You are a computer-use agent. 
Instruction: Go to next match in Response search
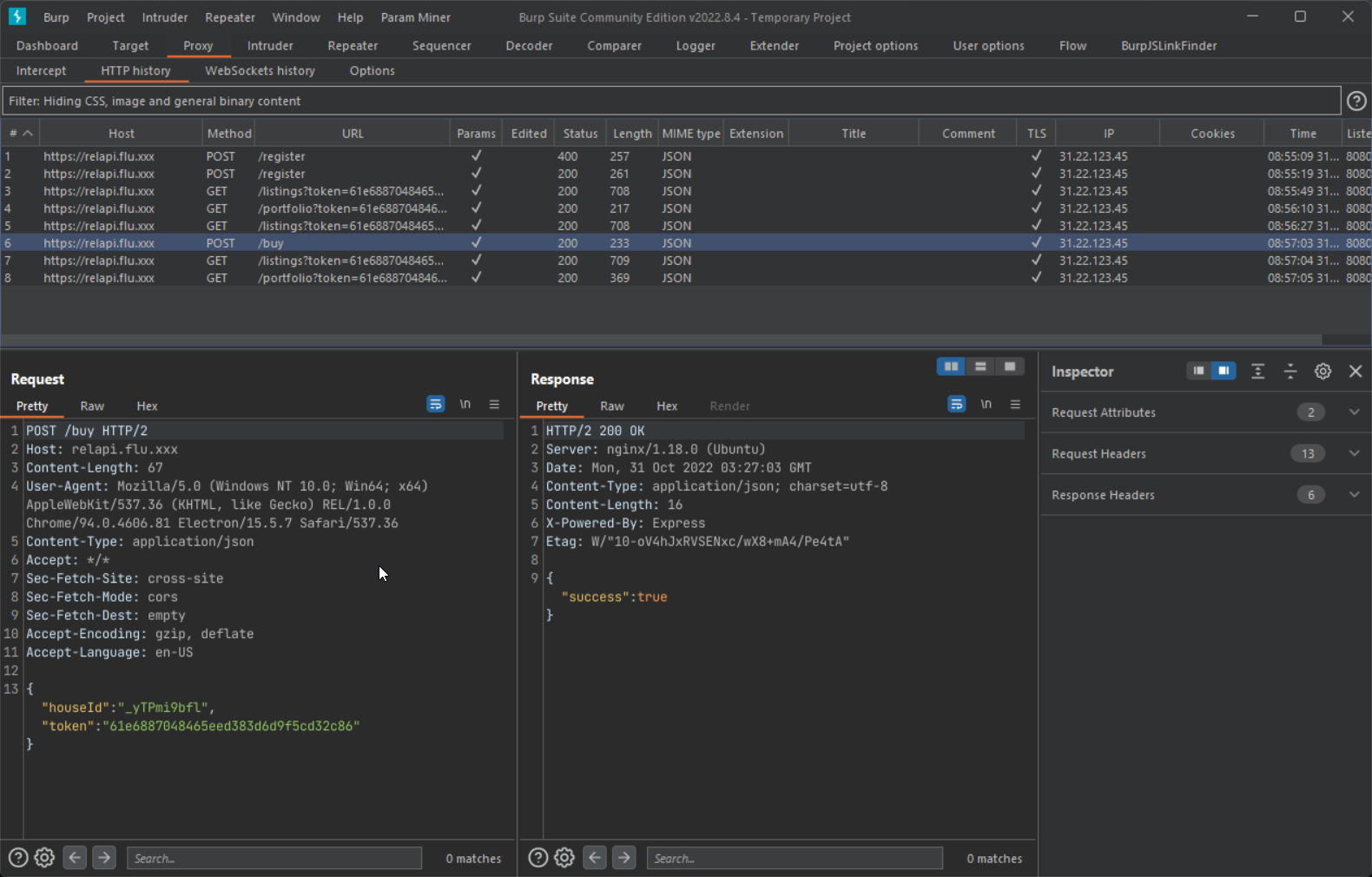click(624, 858)
